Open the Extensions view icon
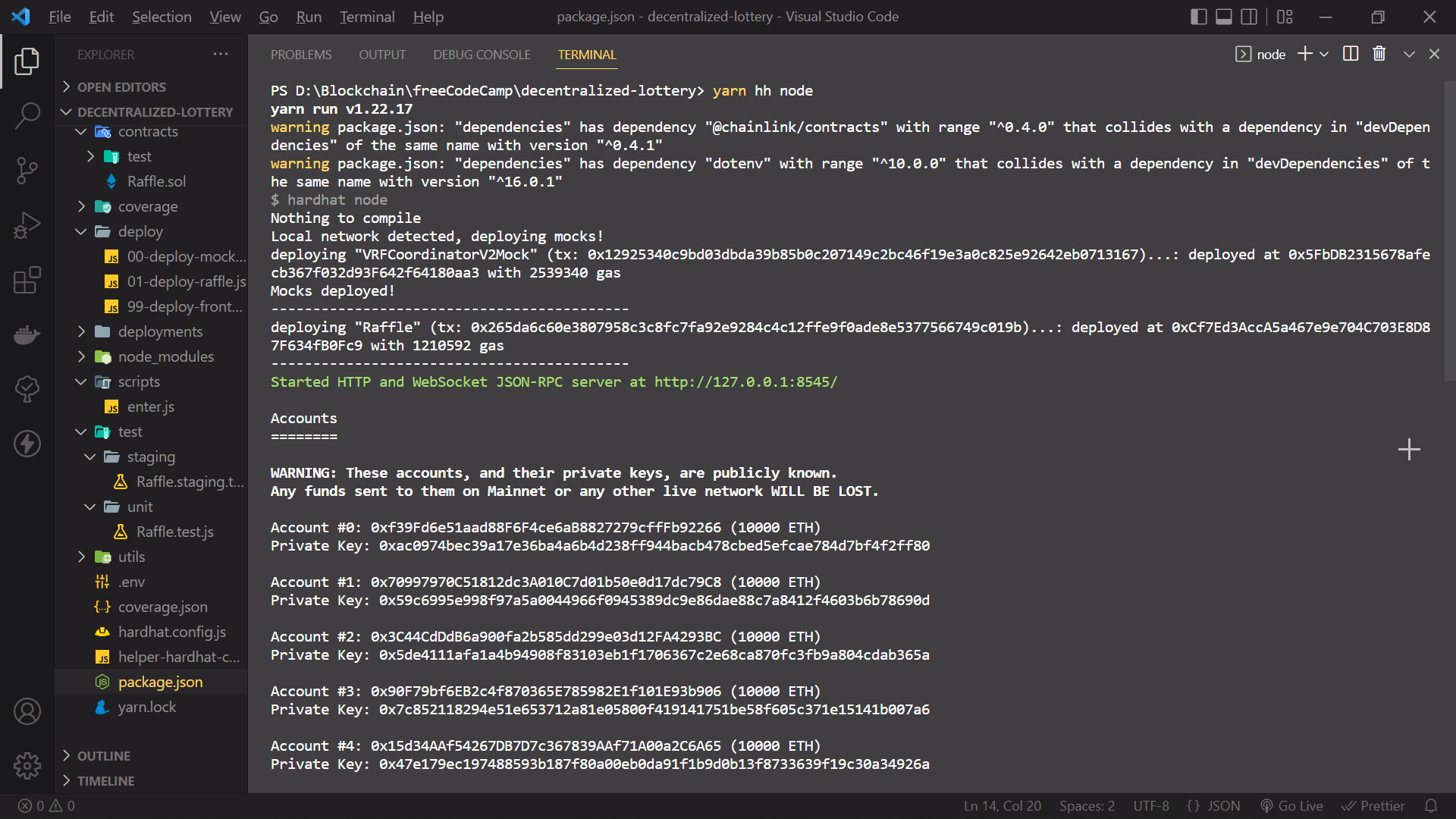 pyautogui.click(x=27, y=280)
